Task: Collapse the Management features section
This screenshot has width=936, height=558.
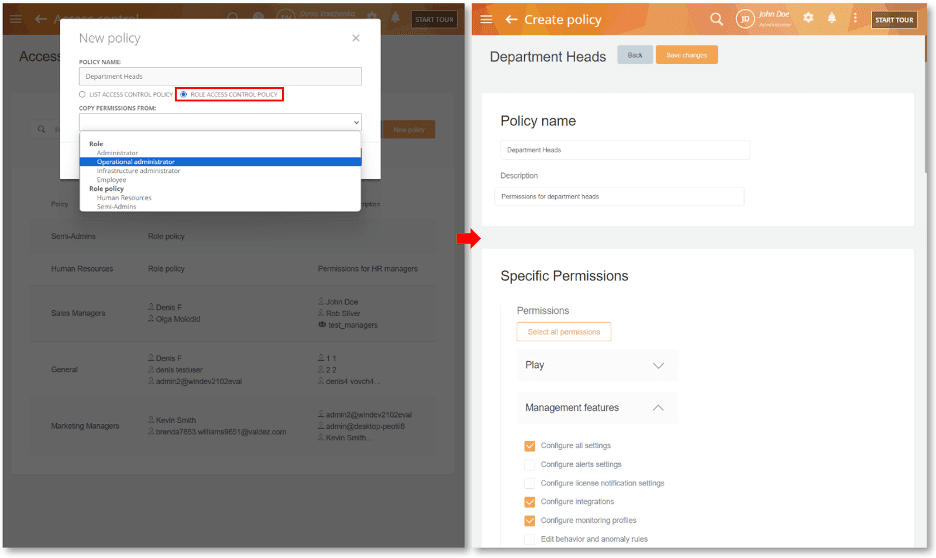Action: 657,408
